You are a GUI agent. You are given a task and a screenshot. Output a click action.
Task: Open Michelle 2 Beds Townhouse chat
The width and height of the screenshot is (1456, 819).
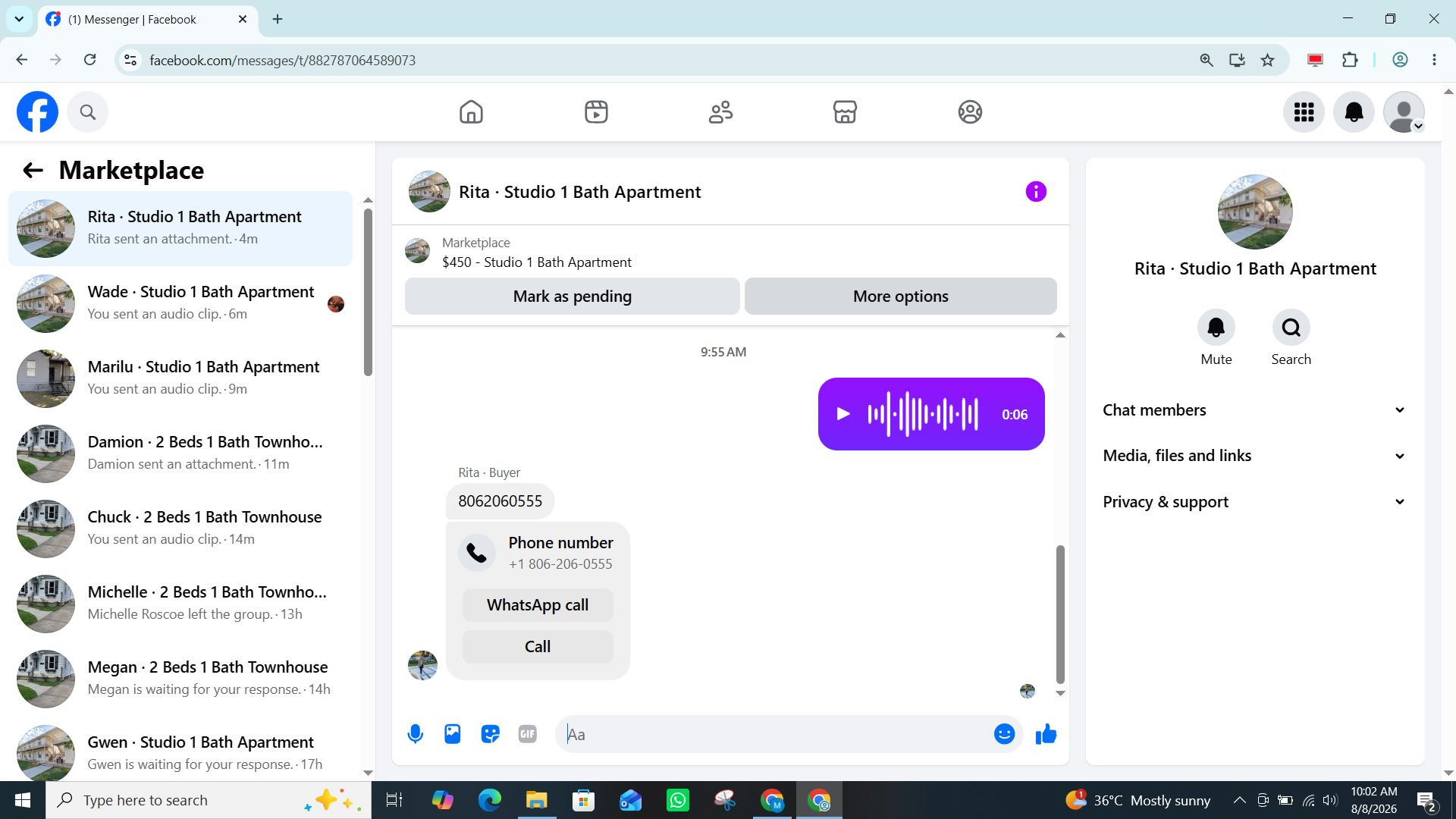[x=180, y=604]
